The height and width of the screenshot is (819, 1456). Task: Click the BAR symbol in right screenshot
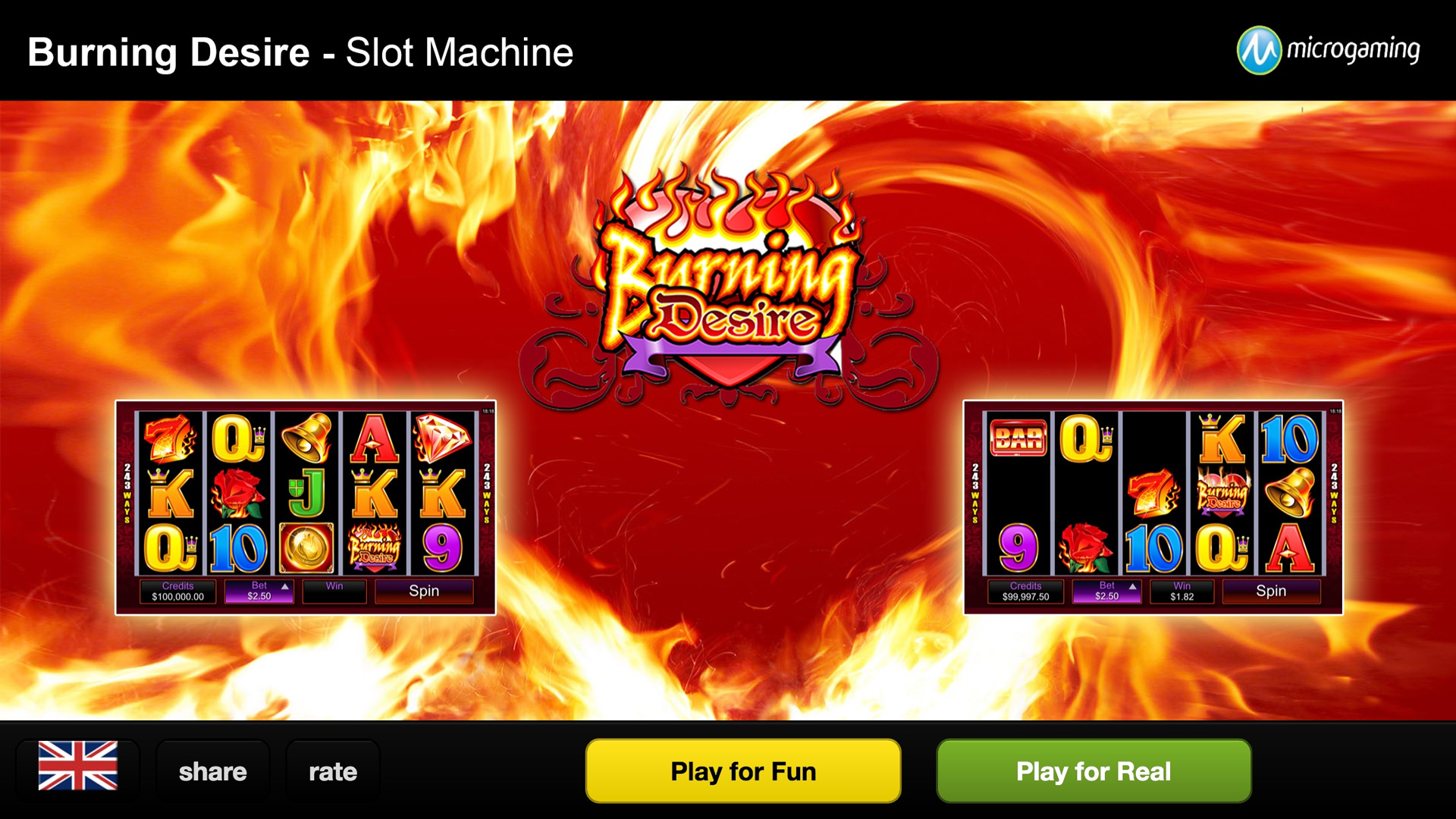1018,438
